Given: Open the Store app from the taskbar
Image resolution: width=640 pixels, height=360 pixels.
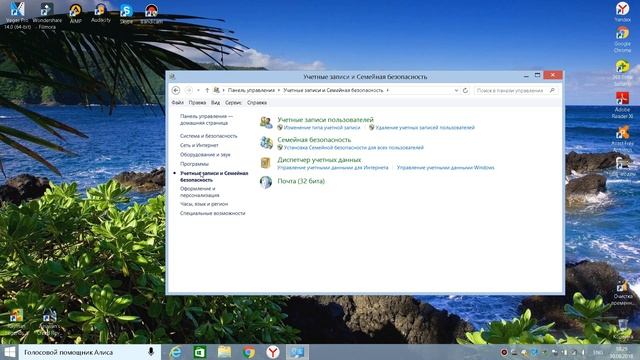Looking at the screenshot, I should coord(200,352).
